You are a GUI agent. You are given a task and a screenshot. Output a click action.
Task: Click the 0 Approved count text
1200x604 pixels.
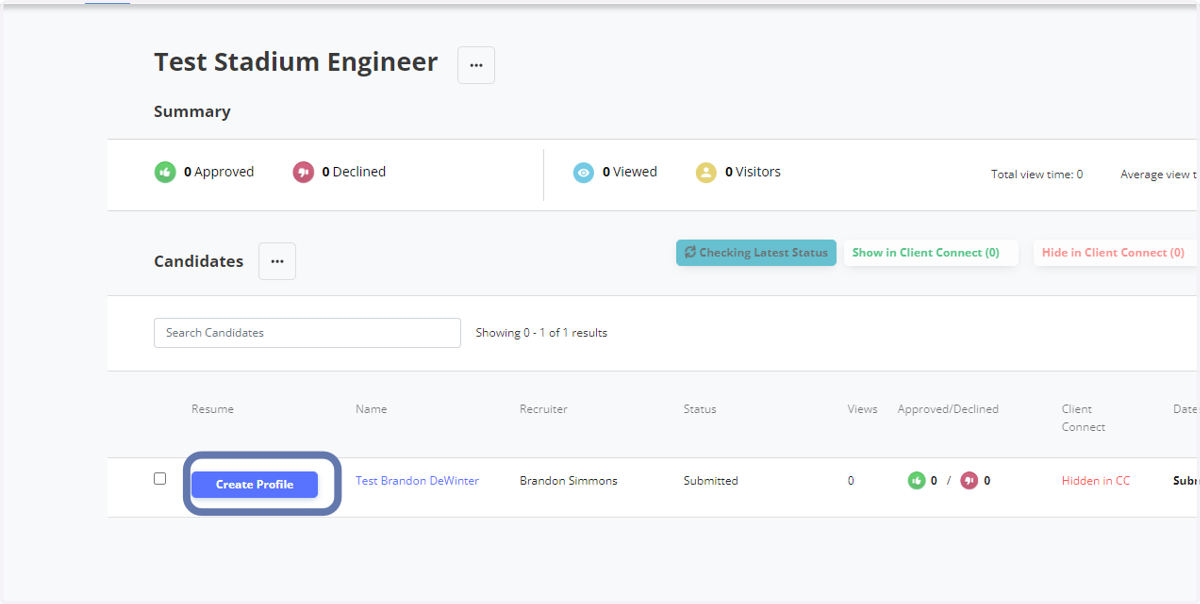click(219, 172)
